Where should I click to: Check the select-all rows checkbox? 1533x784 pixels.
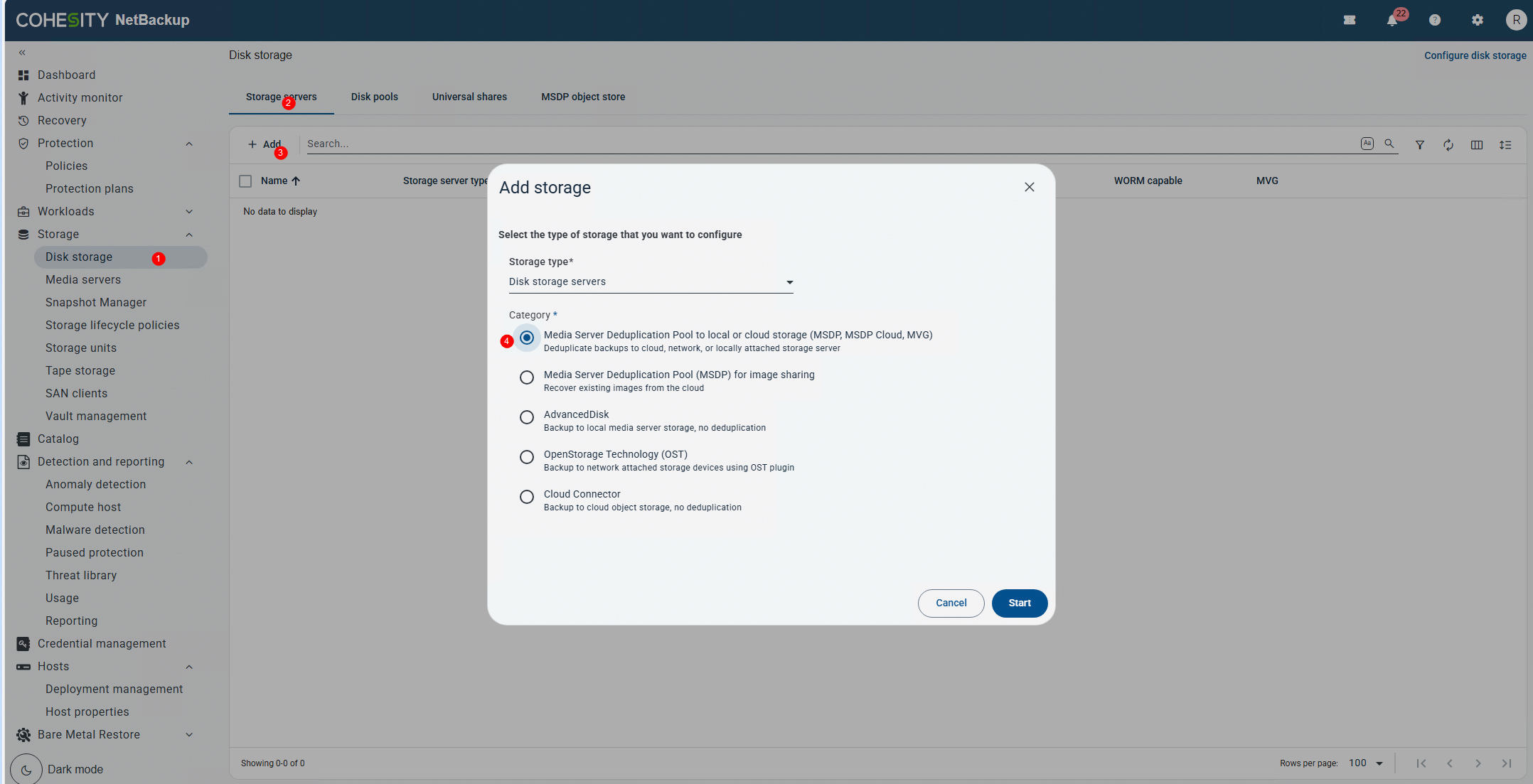(245, 181)
